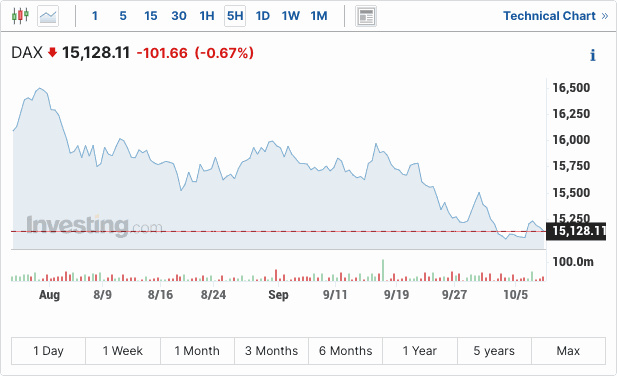Select the 30 minute interval
This screenshot has width=617, height=376.
(179, 16)
